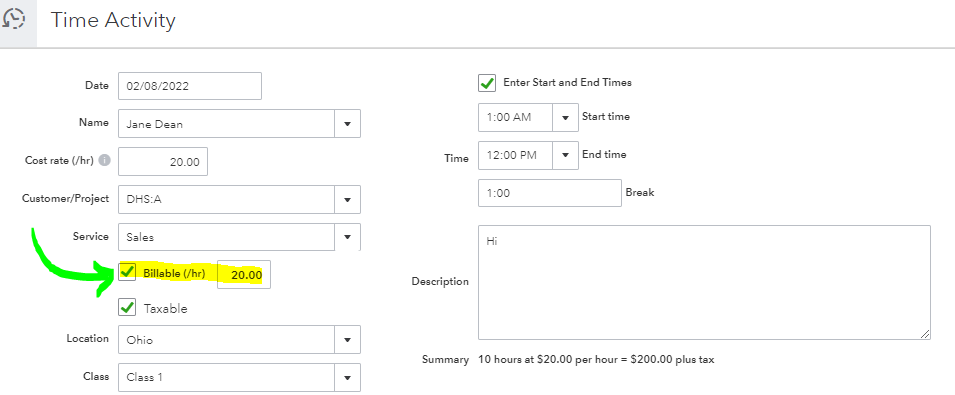955x395 pixels.
Task: Uncheck the Billable (/hr) checkbox
Action: pos(127,272)
